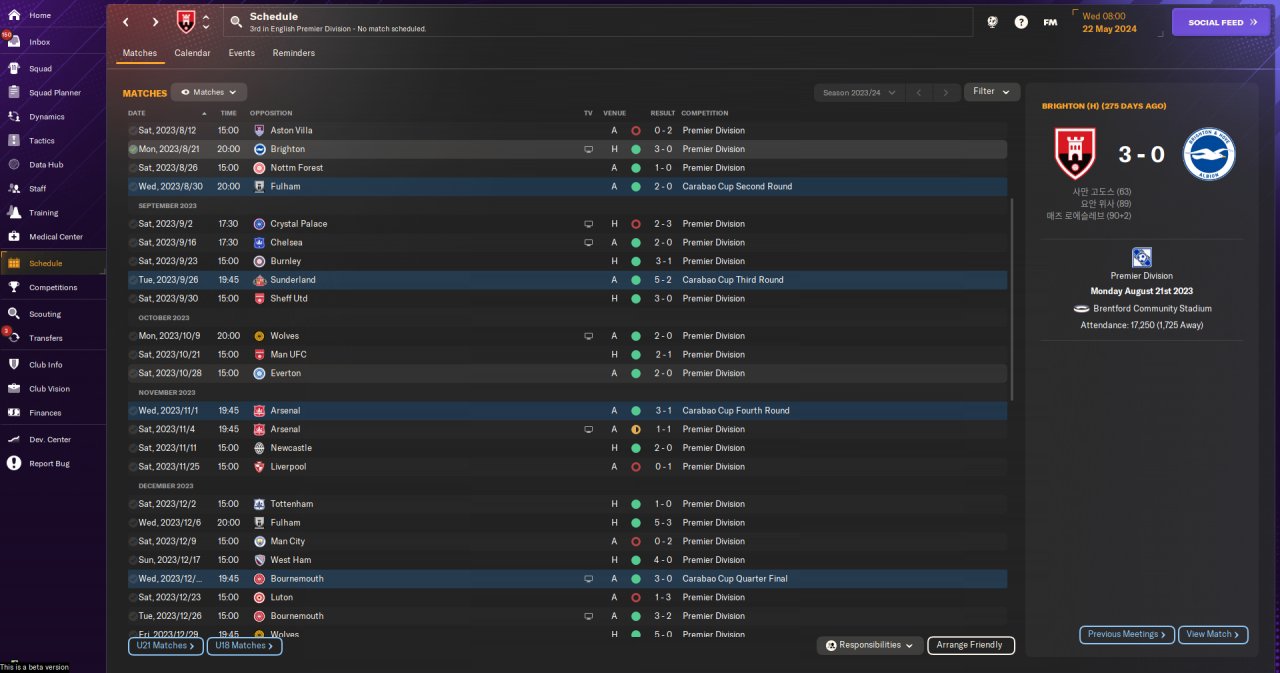Click Report Bug in the sidebar
The image size is (1280, 673).
click(x=49, y=464)
